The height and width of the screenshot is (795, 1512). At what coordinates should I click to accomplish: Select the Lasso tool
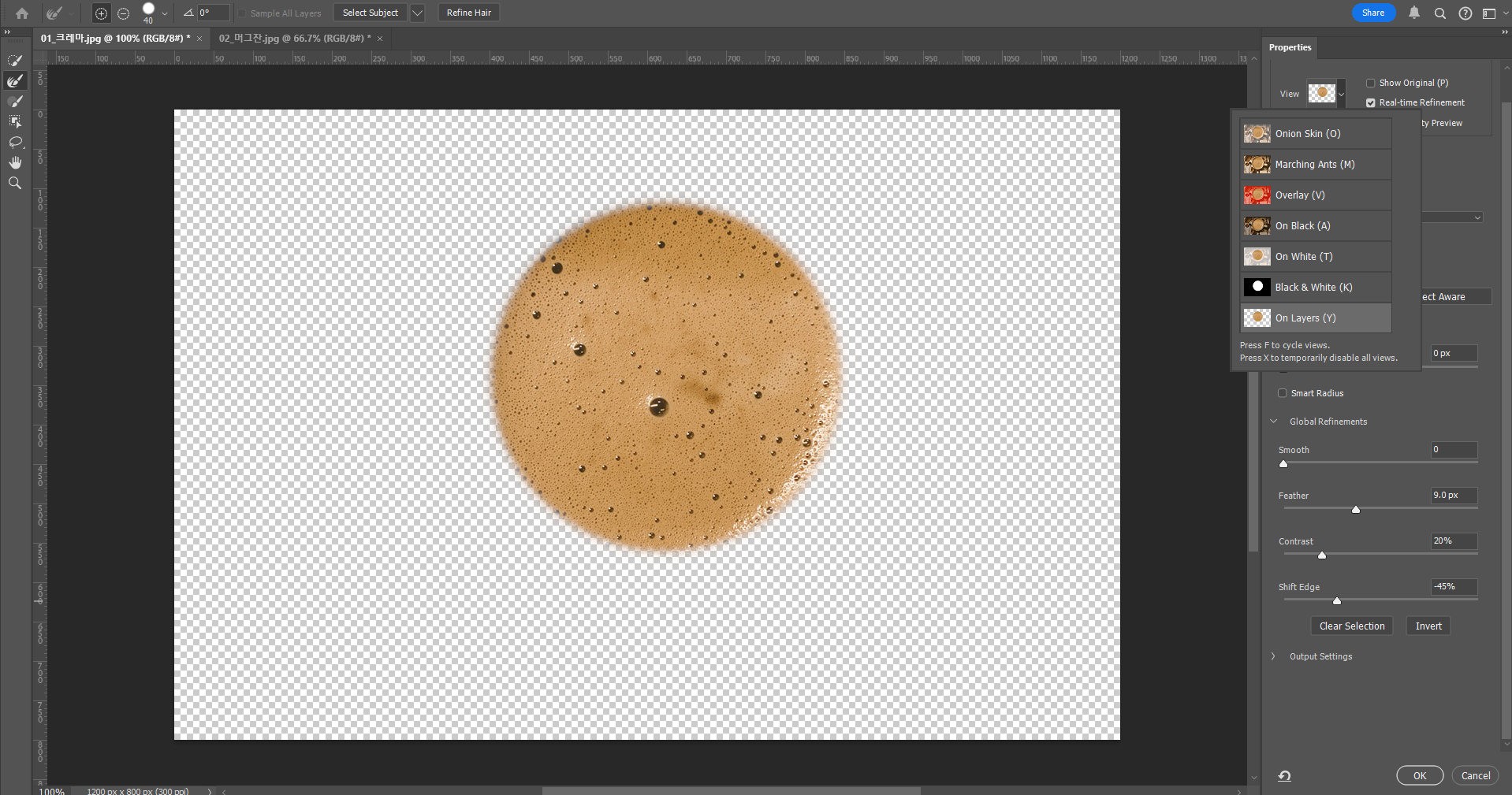coord(15,142)
